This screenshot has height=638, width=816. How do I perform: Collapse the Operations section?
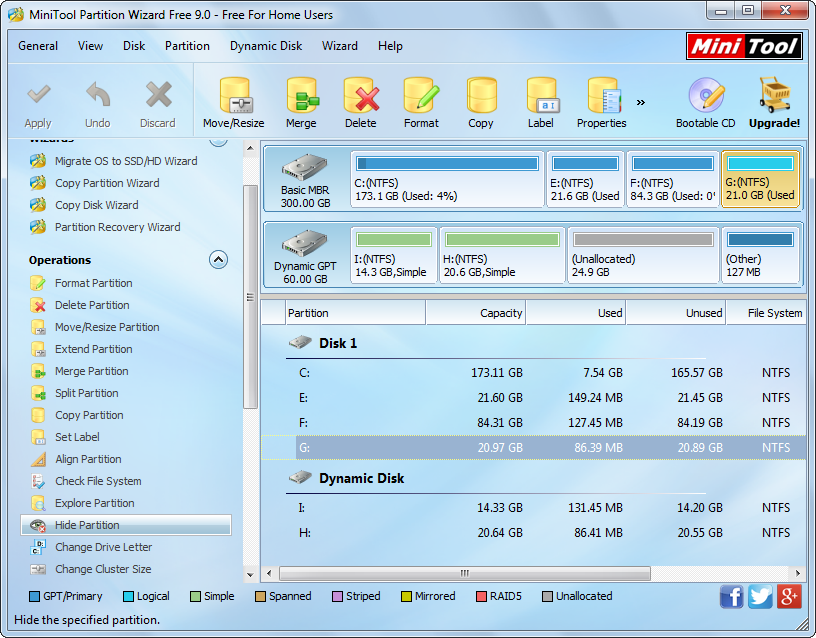pos(219,260)
